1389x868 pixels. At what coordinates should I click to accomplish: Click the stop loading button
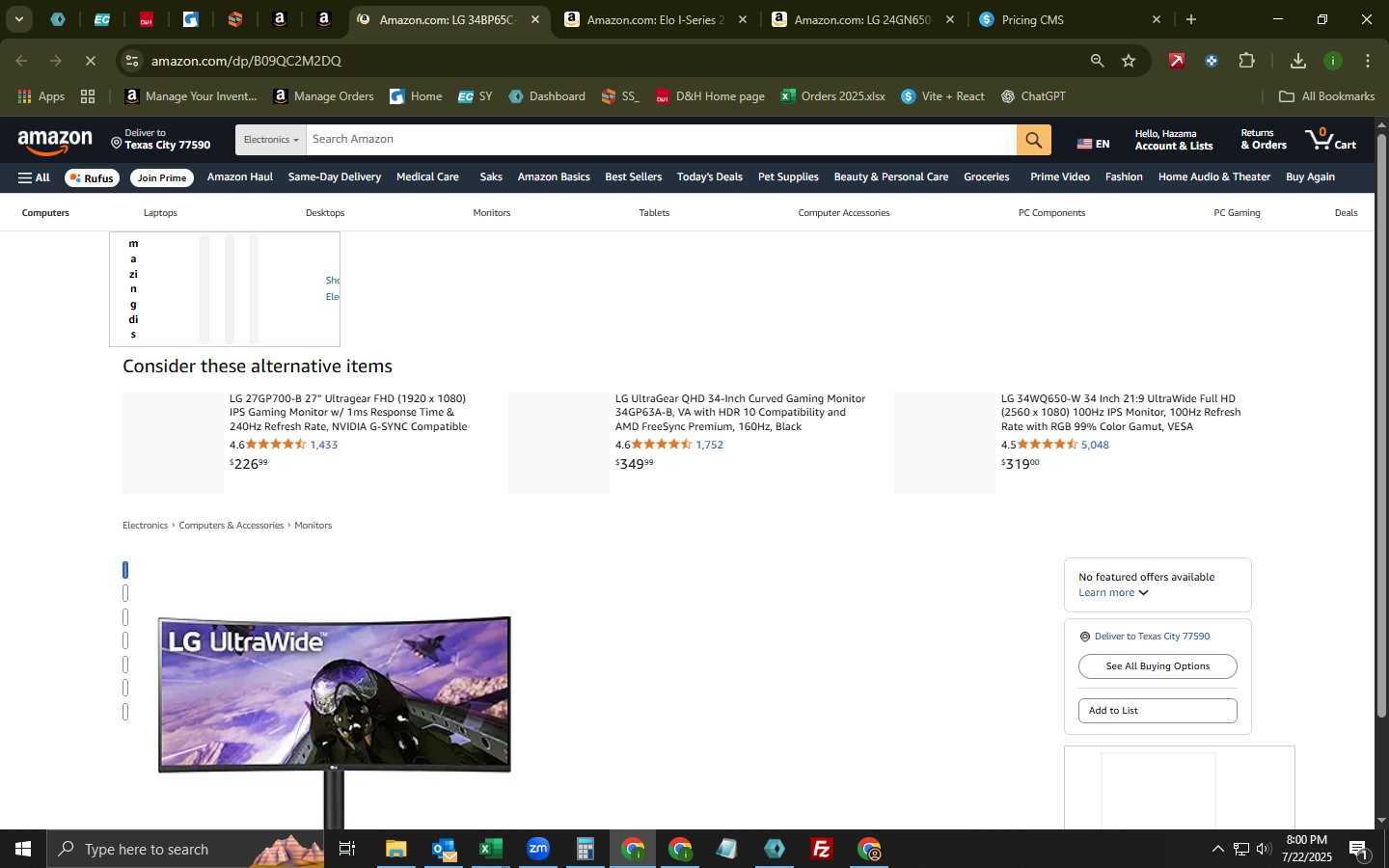(90, 61)
